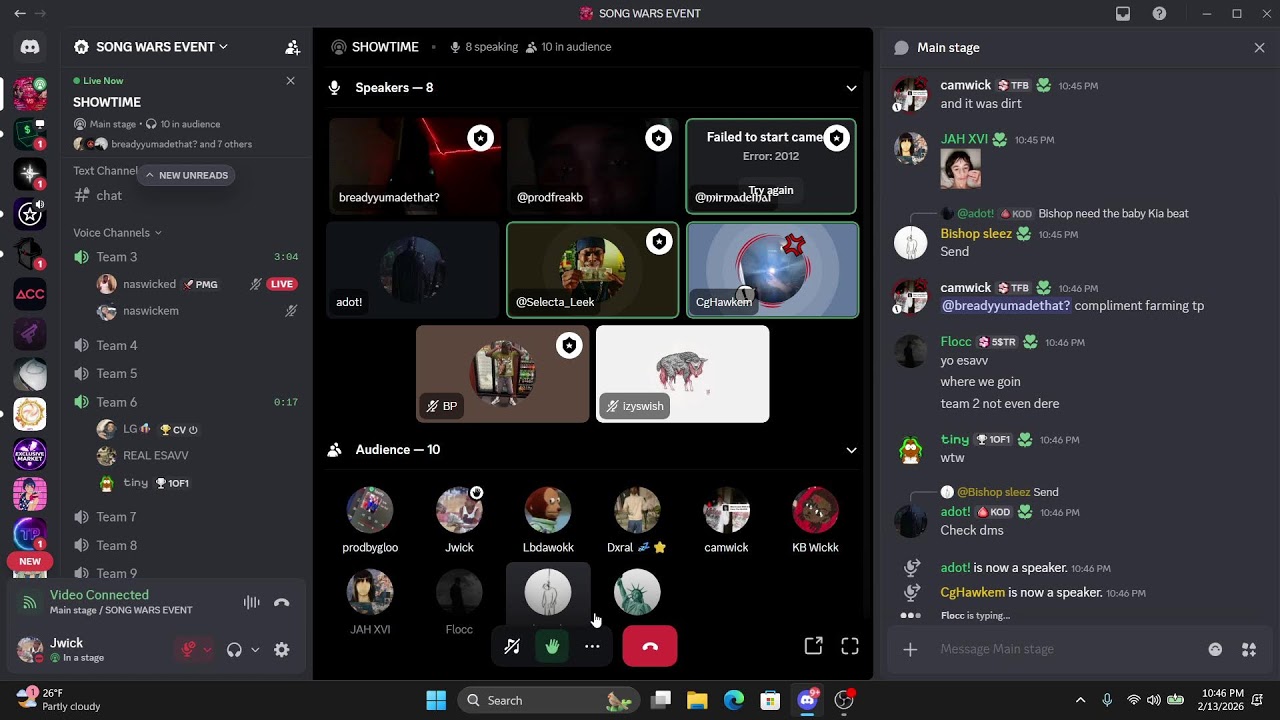
Task: Go back with the title bar arrow
Action: tap(20, 14)
